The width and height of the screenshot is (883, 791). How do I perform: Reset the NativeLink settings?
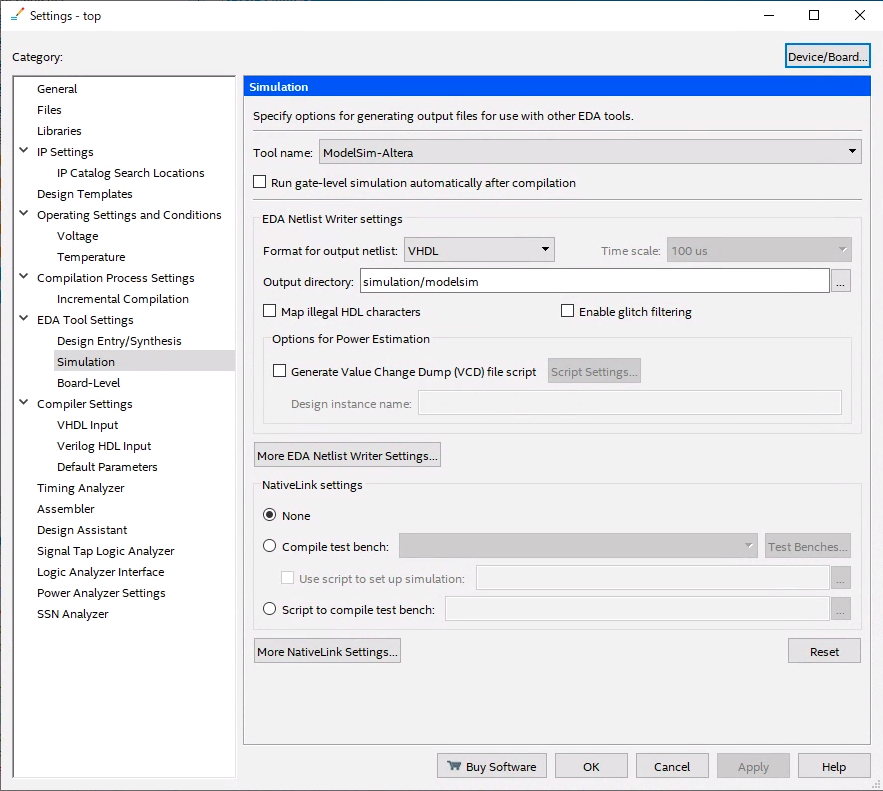[x=824, y=650]
